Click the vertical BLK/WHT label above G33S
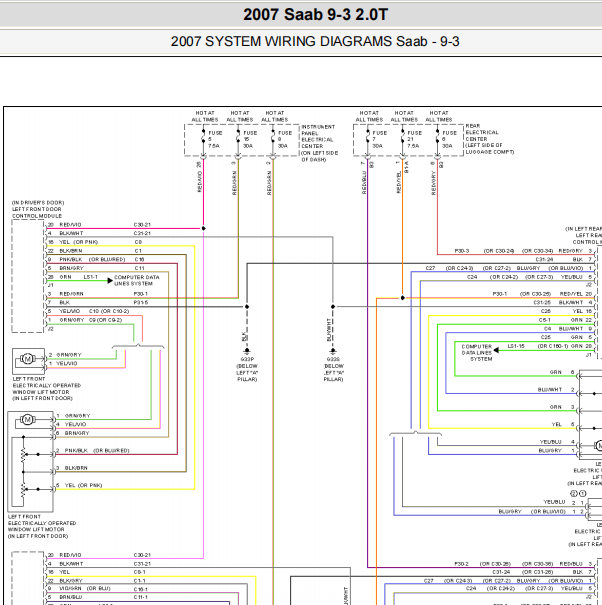Viewport: 602px width, 605px height. [329, 330]
